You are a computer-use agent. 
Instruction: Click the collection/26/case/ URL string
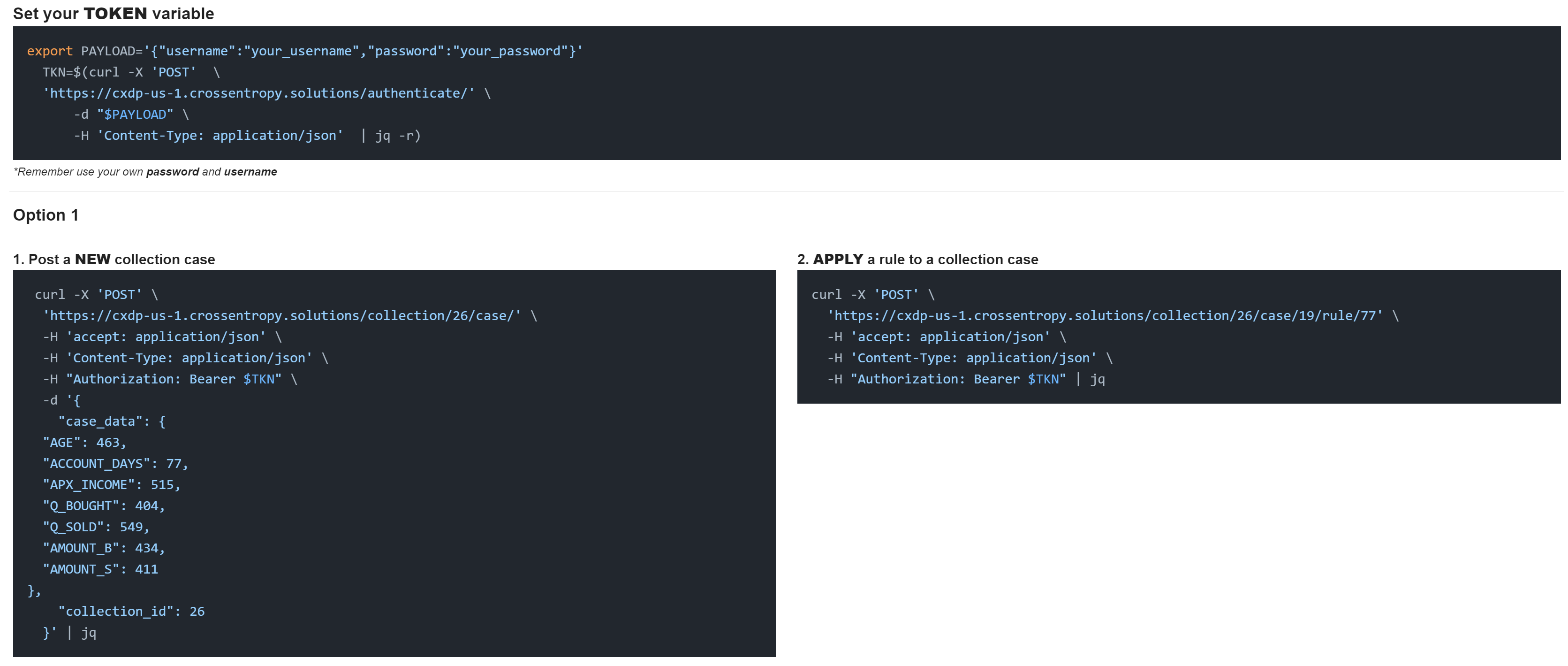click(281, 315)
